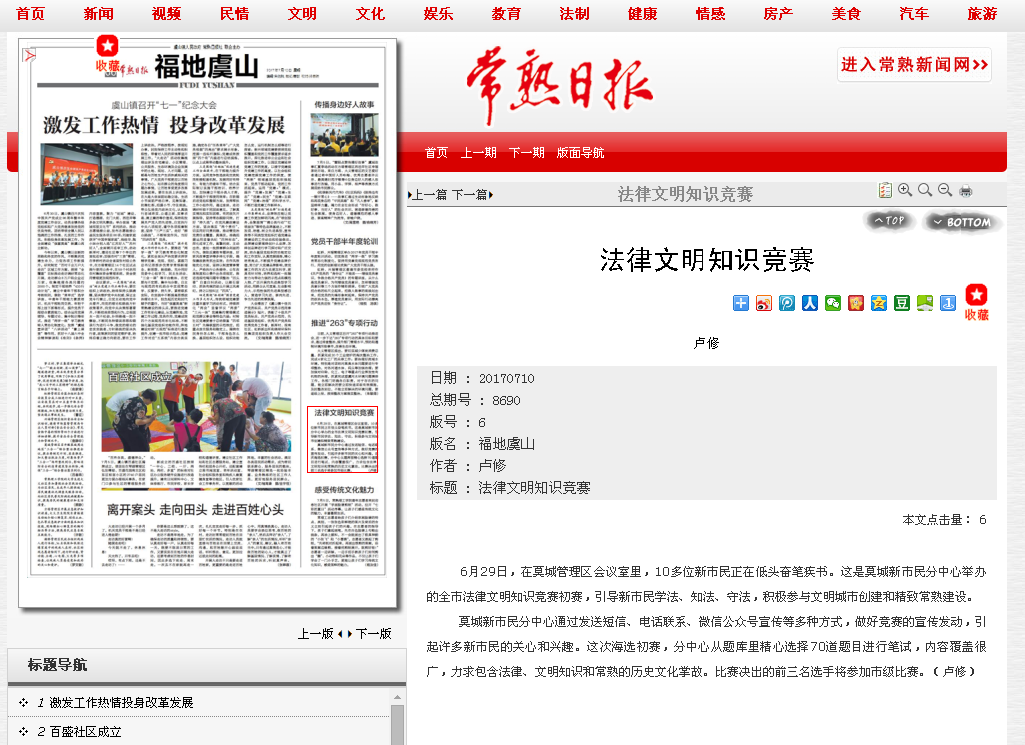Click the light-green message share icon
The height and width of the screenshot is (745, 1025).
(x=925, y=303)
